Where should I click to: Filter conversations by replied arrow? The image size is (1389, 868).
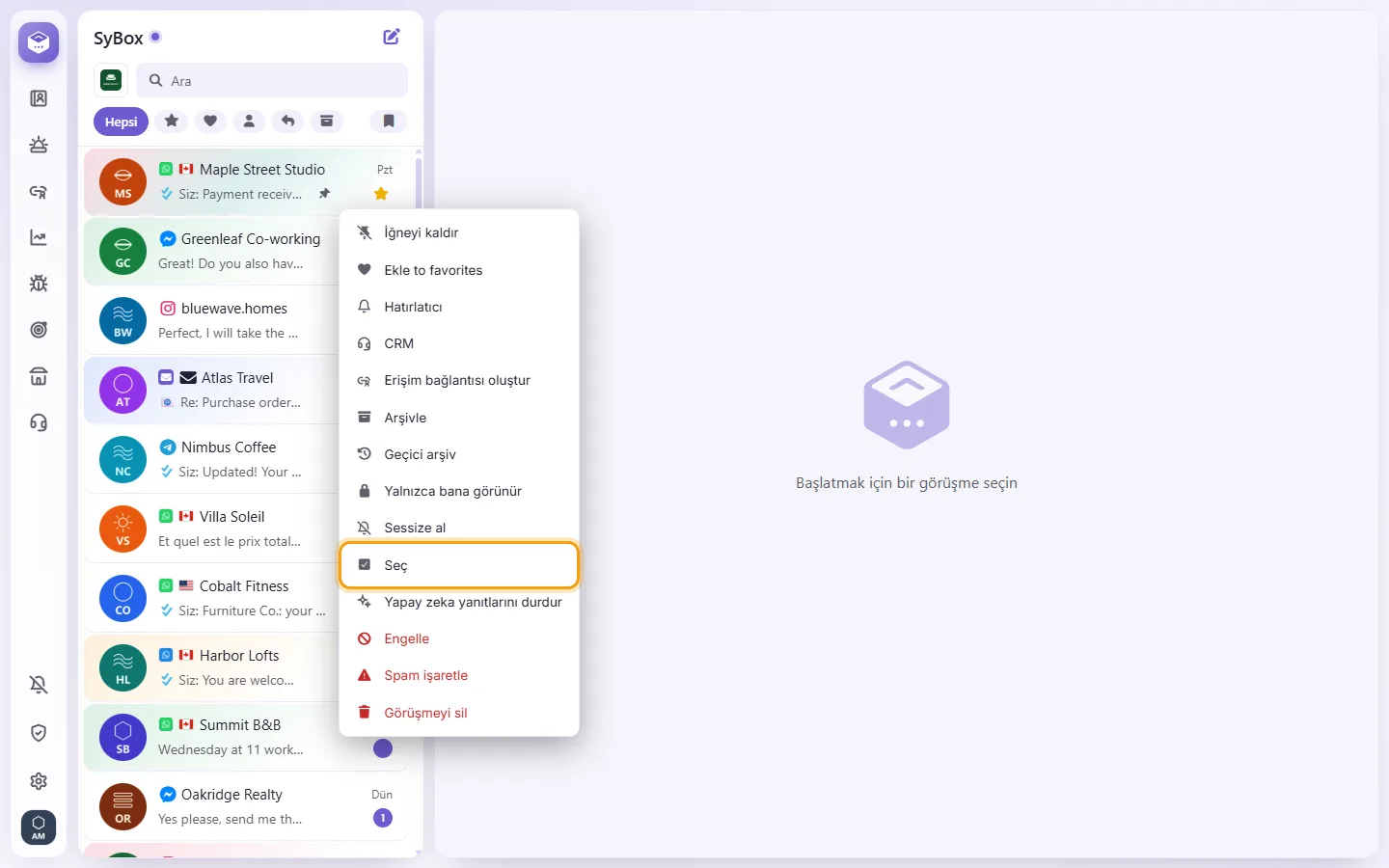[x=287, y=122]
